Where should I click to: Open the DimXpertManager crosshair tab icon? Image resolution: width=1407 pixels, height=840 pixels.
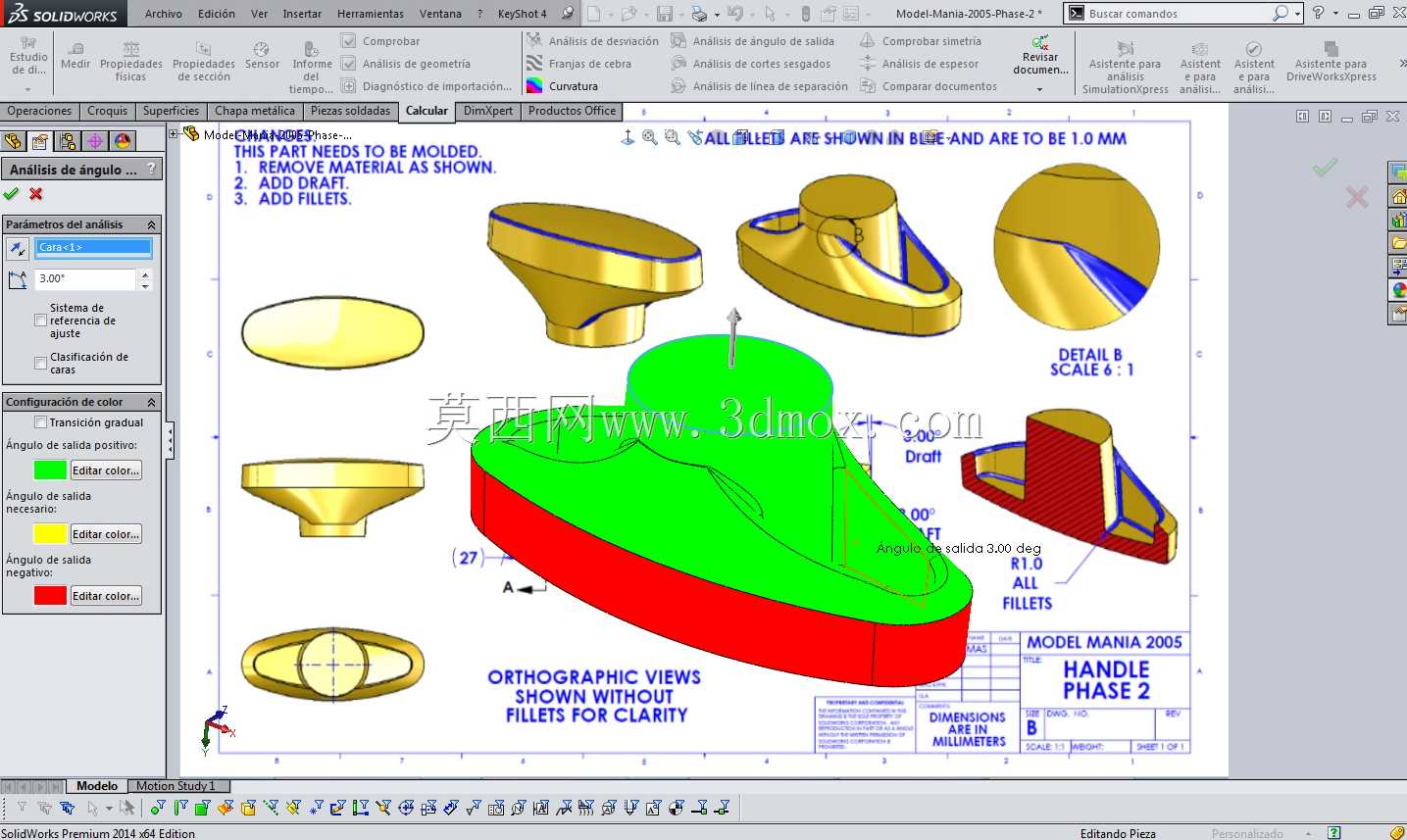pos(95,141)
